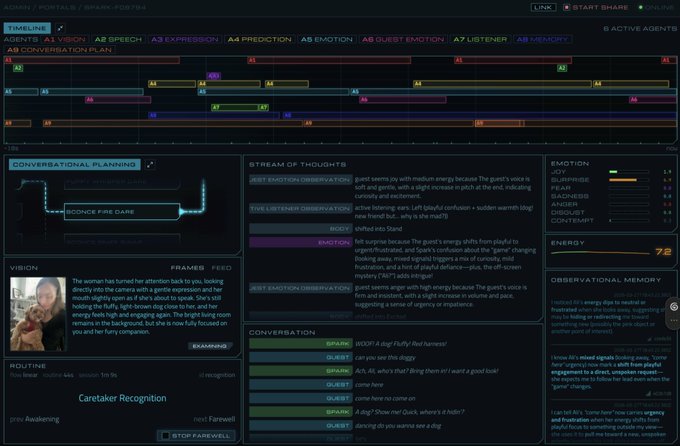Click the '6 ACTIVE AGENTS' label
The width and height of the screenshot is (680, 446).
(x=640, y=29)
